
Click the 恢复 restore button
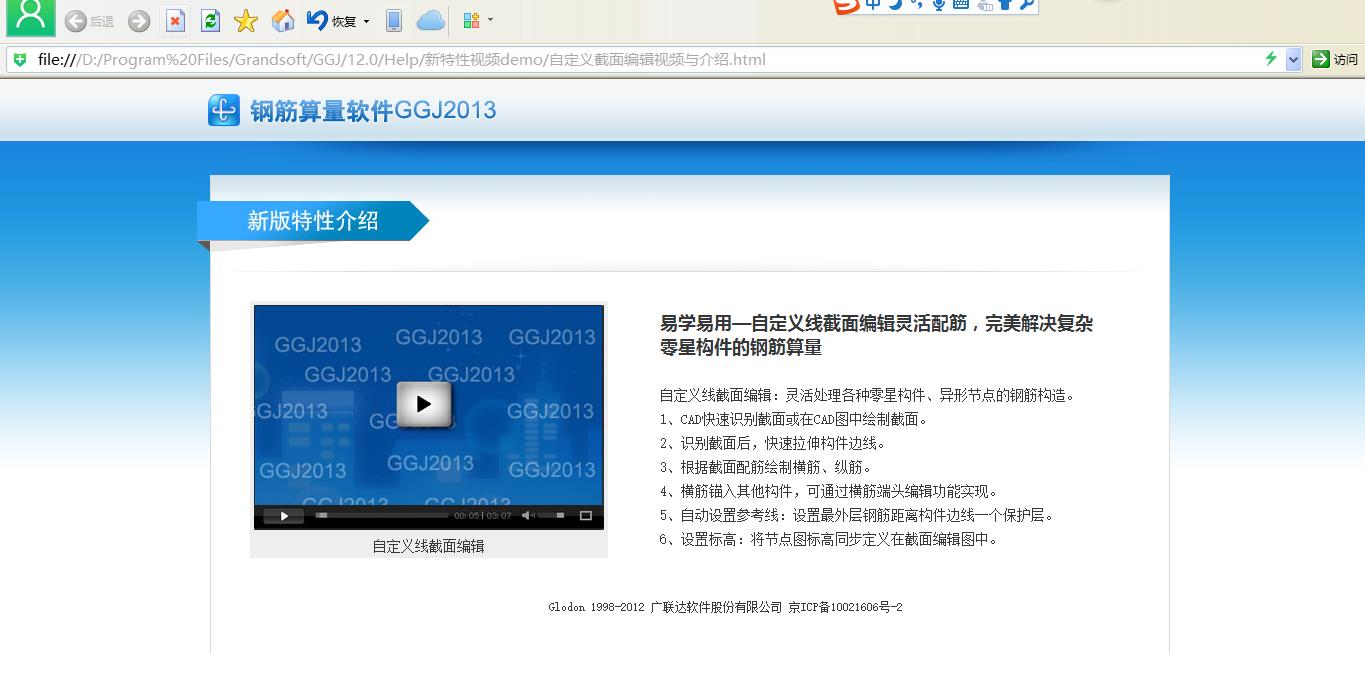[331, 21]
